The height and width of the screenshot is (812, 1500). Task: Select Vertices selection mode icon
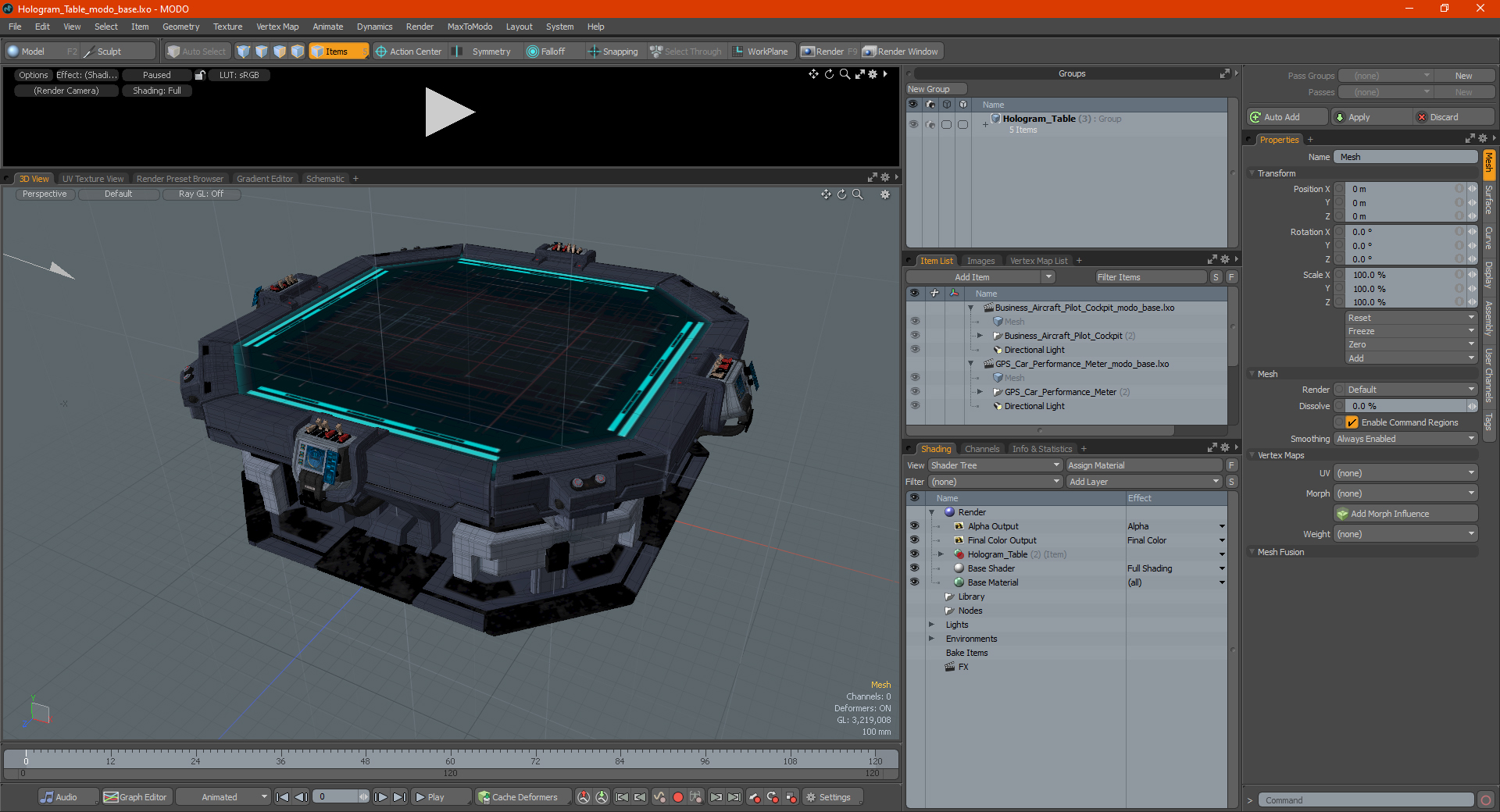(x=244, y=52)
